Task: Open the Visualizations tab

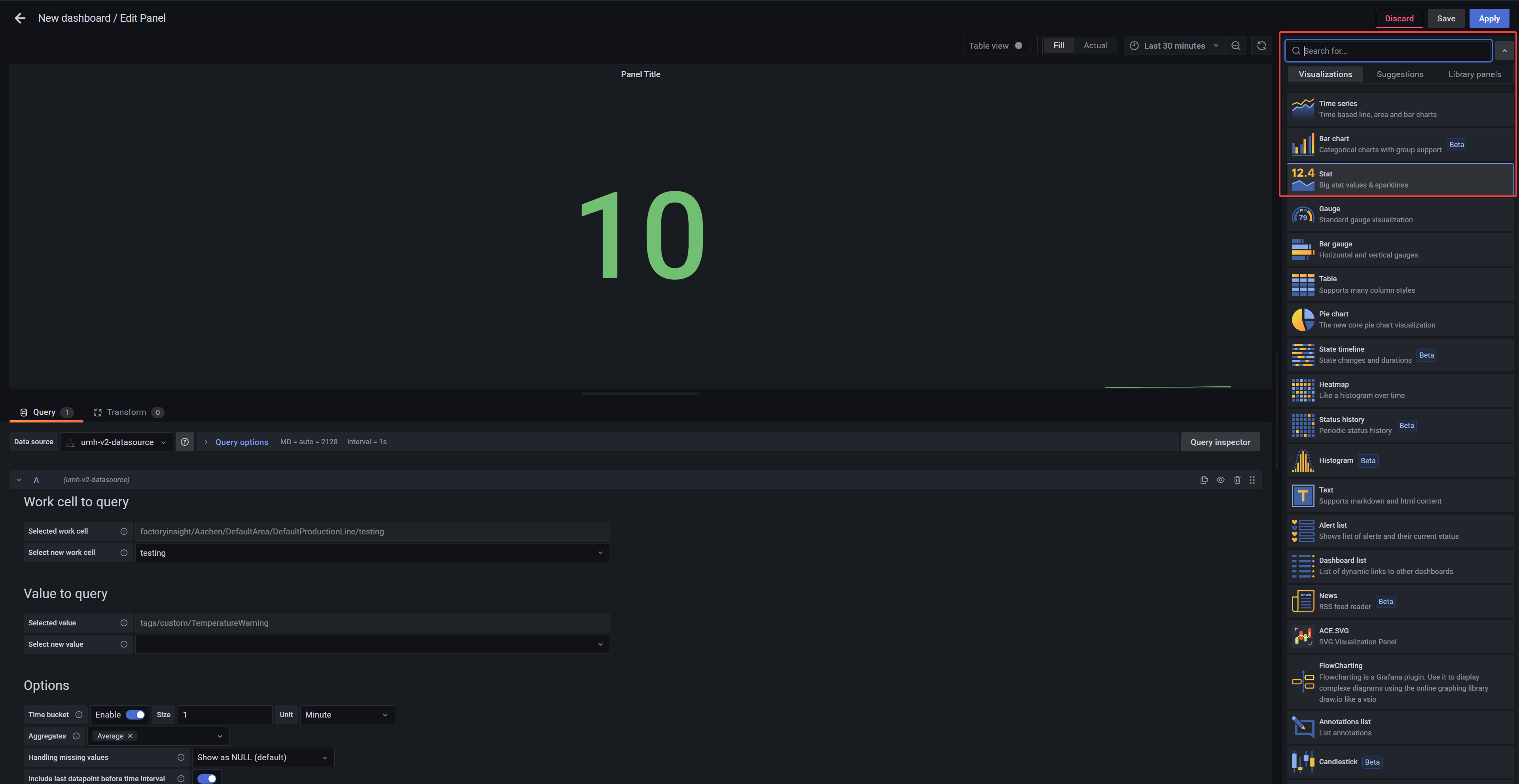Action: point(1325,74)
